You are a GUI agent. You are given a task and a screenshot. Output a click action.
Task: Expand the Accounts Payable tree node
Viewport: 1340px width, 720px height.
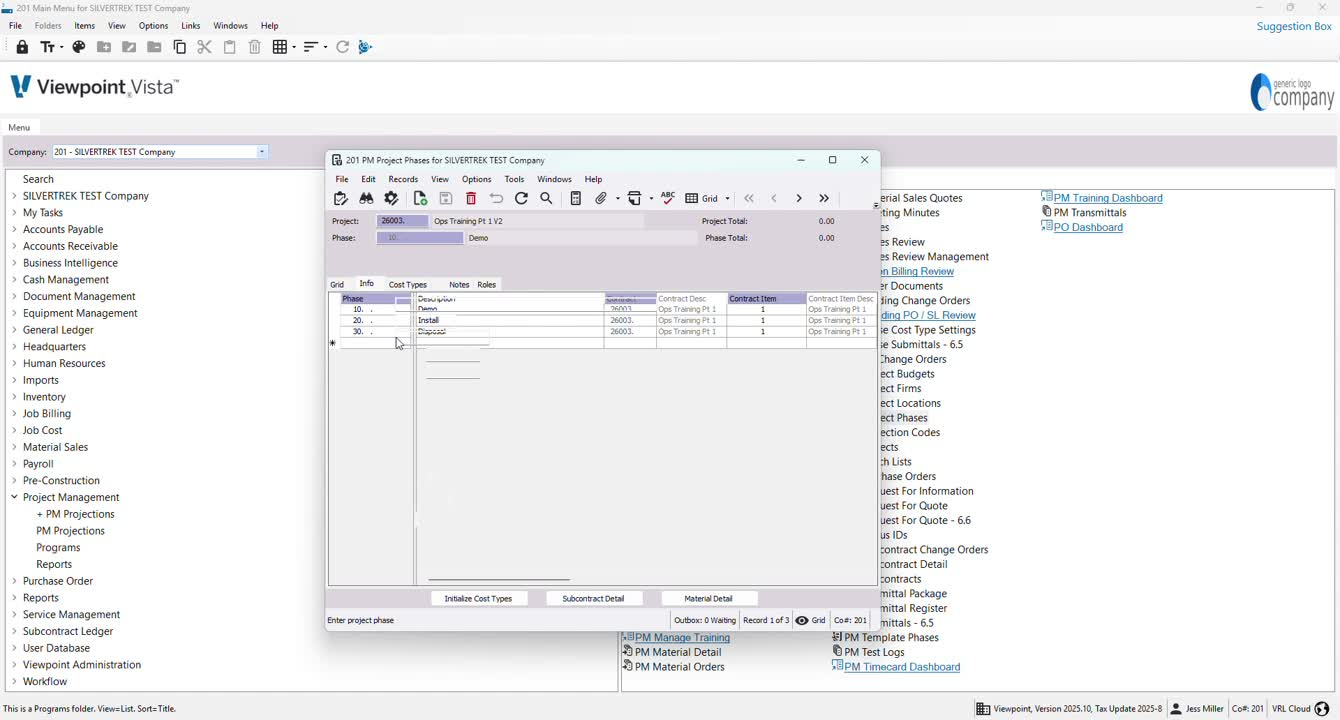tap(14, 229)
